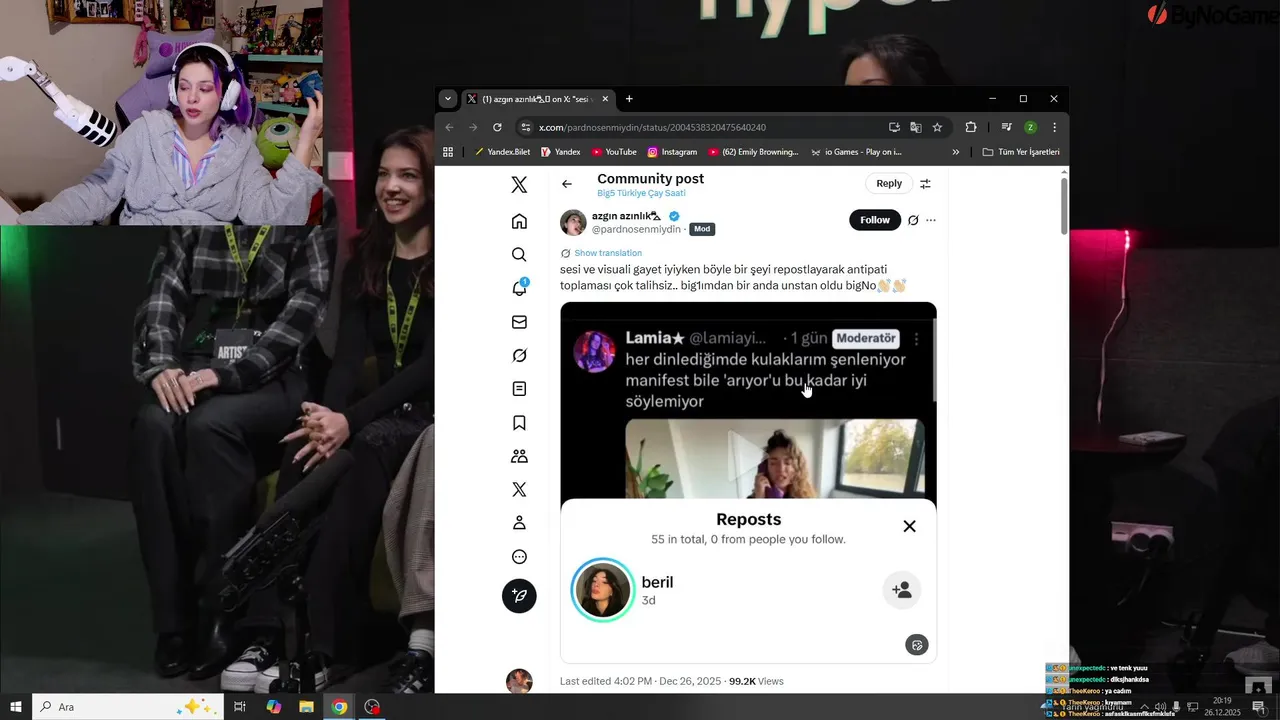Click the Reply button
The image size is (1280, 720).
[x=889, y=183]
